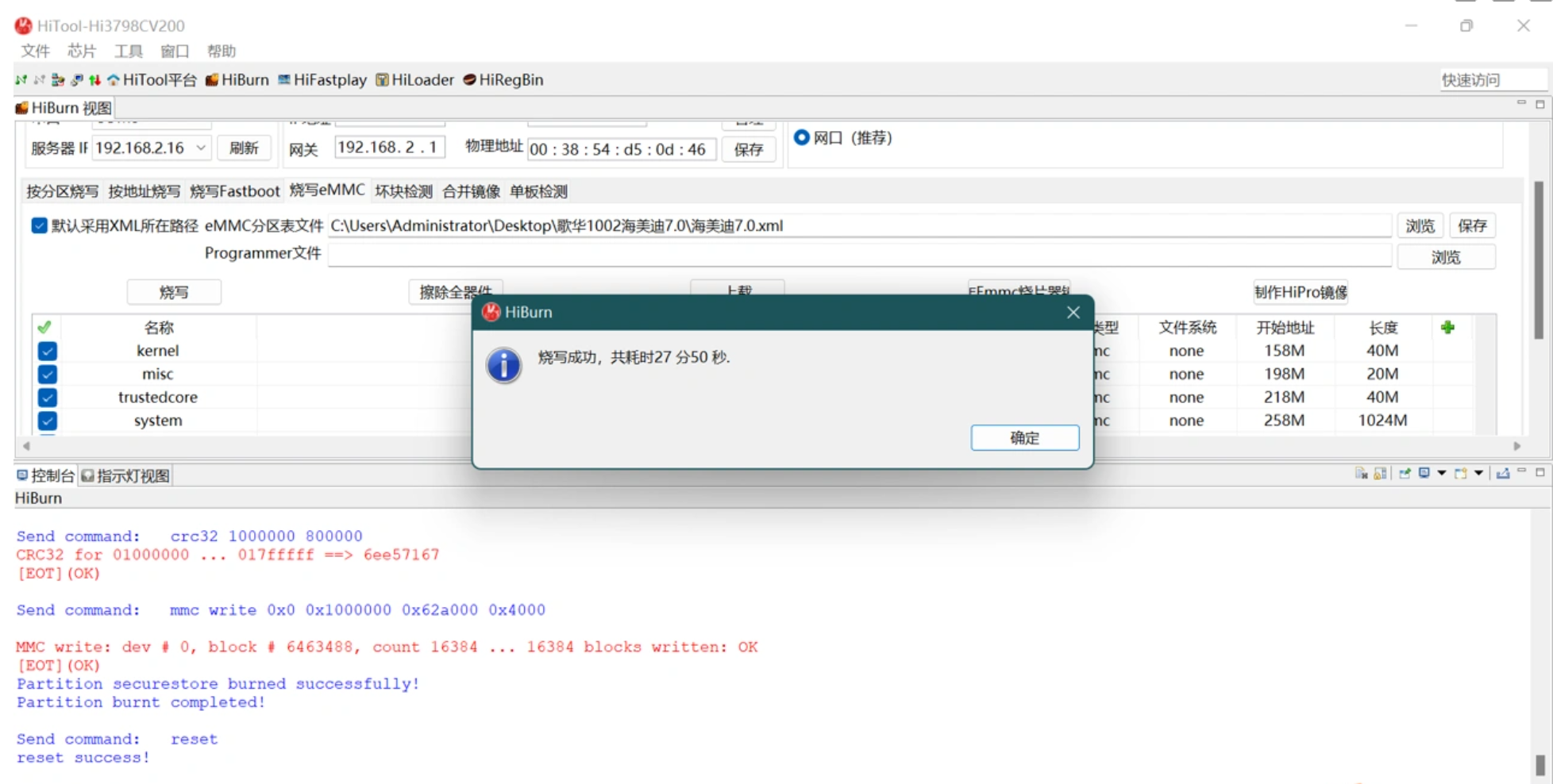The height and width of the screenshot is (784, 1553).
Task: Minimize the console panel
Action: pyautogui.click(x=1521, y=471)
